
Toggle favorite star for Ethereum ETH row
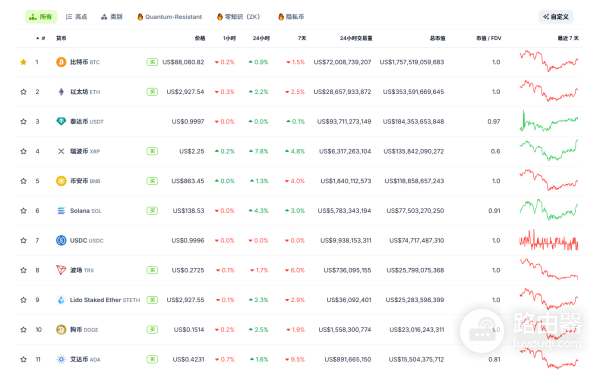point(23,92)
